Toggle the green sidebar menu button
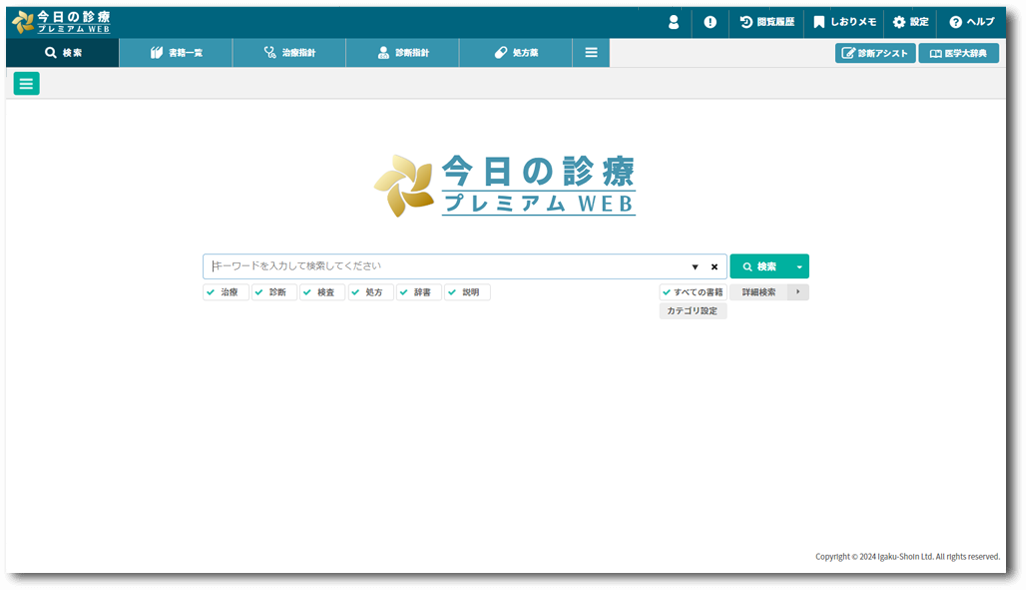This screenshot has height=590, width=1026. 27,84
